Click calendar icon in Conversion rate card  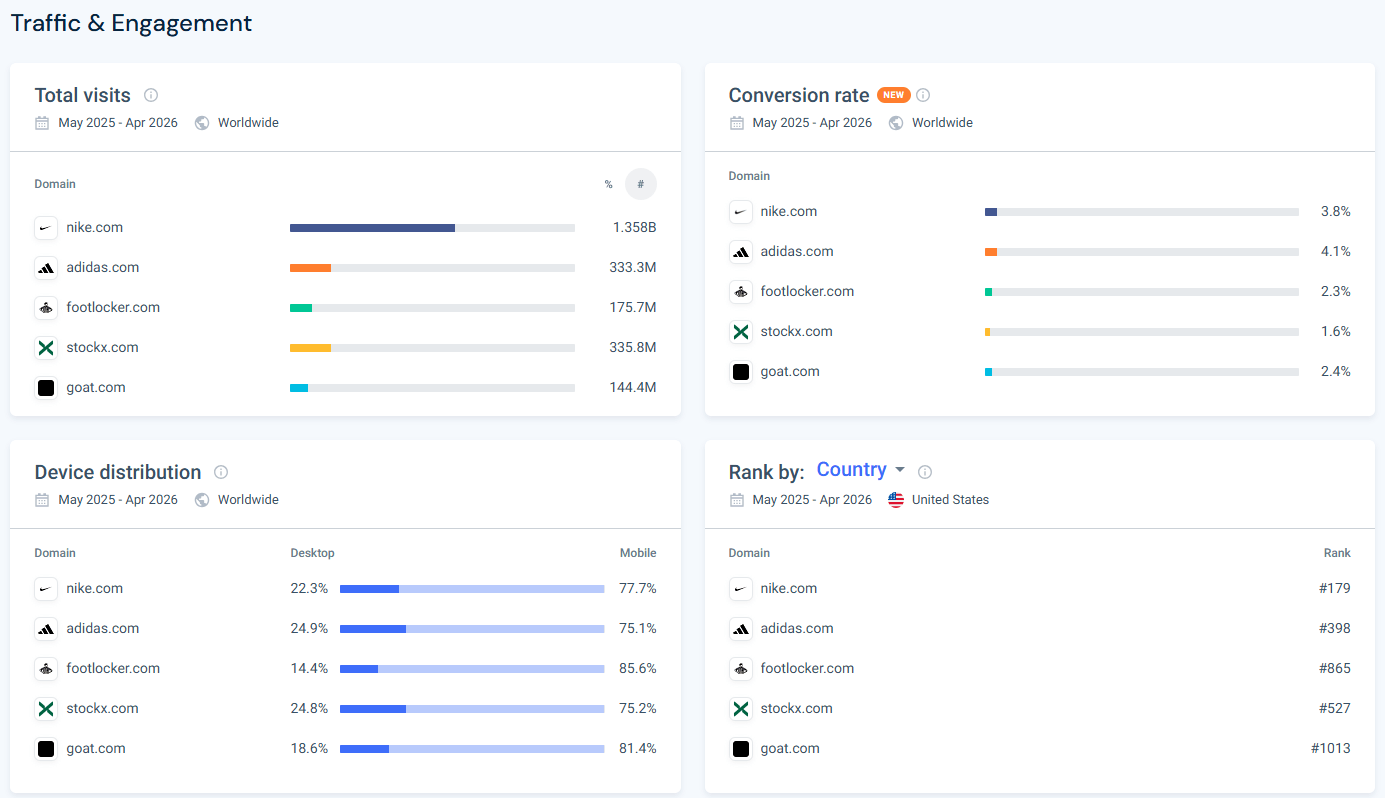point(736,123)
